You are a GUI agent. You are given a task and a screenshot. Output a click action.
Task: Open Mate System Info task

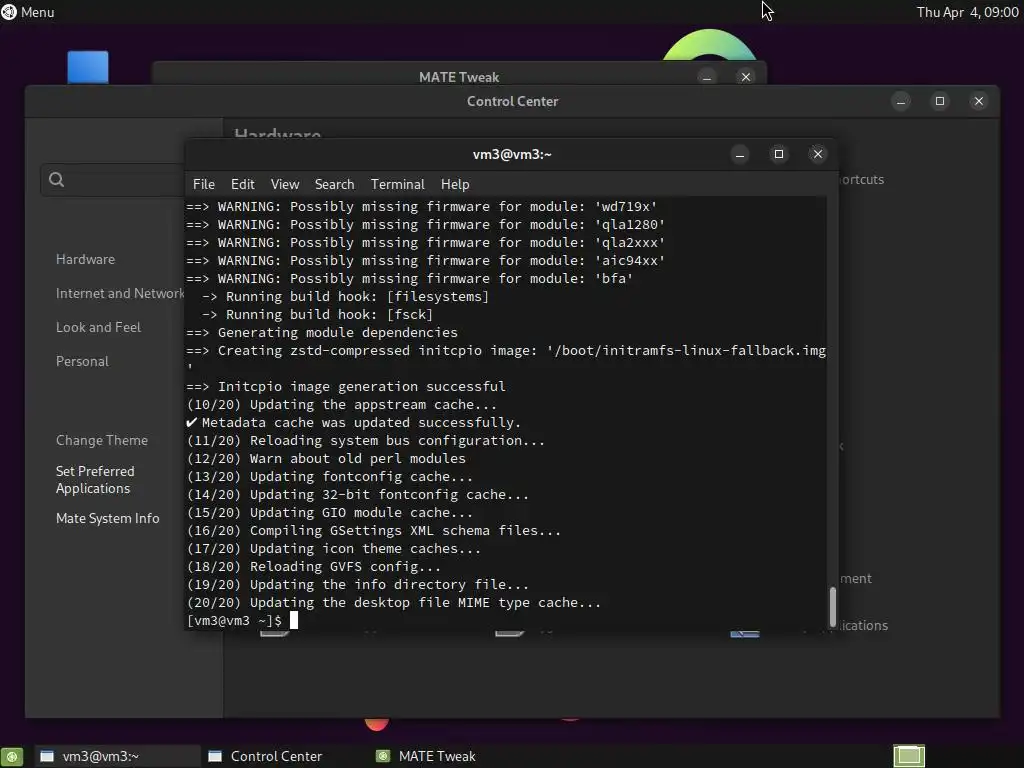(x=108, y=518)
